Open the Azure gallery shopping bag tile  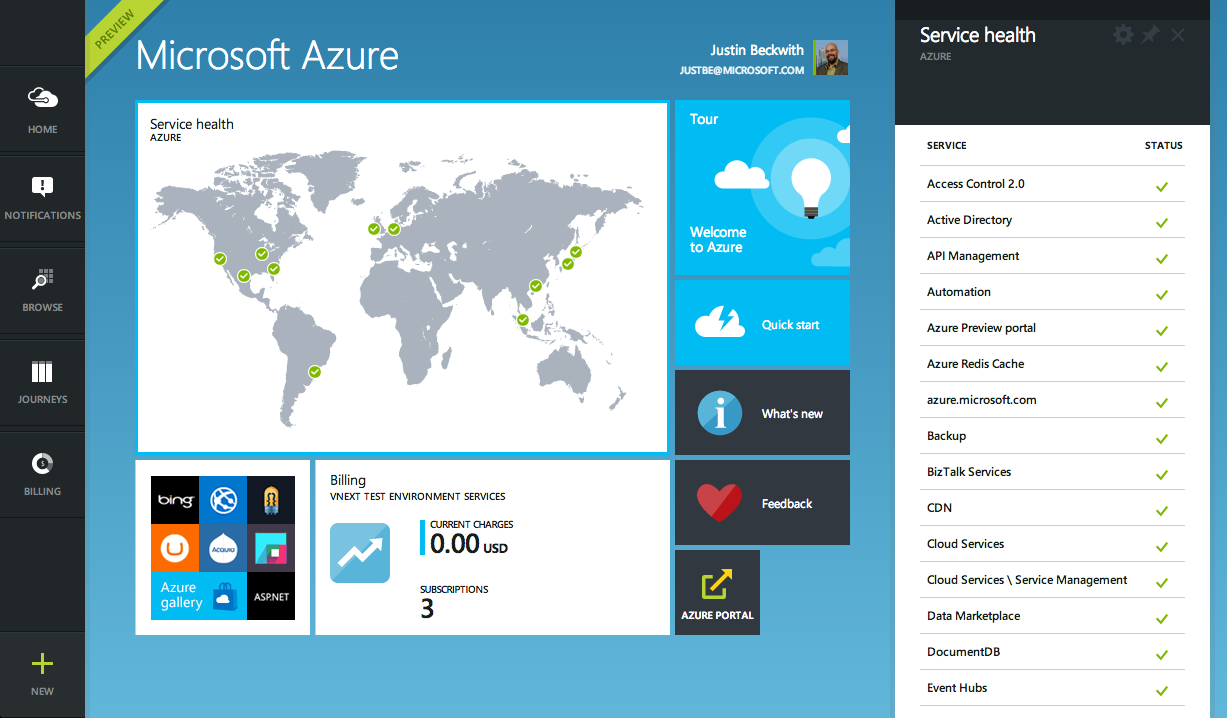click(x=199, y=595)
